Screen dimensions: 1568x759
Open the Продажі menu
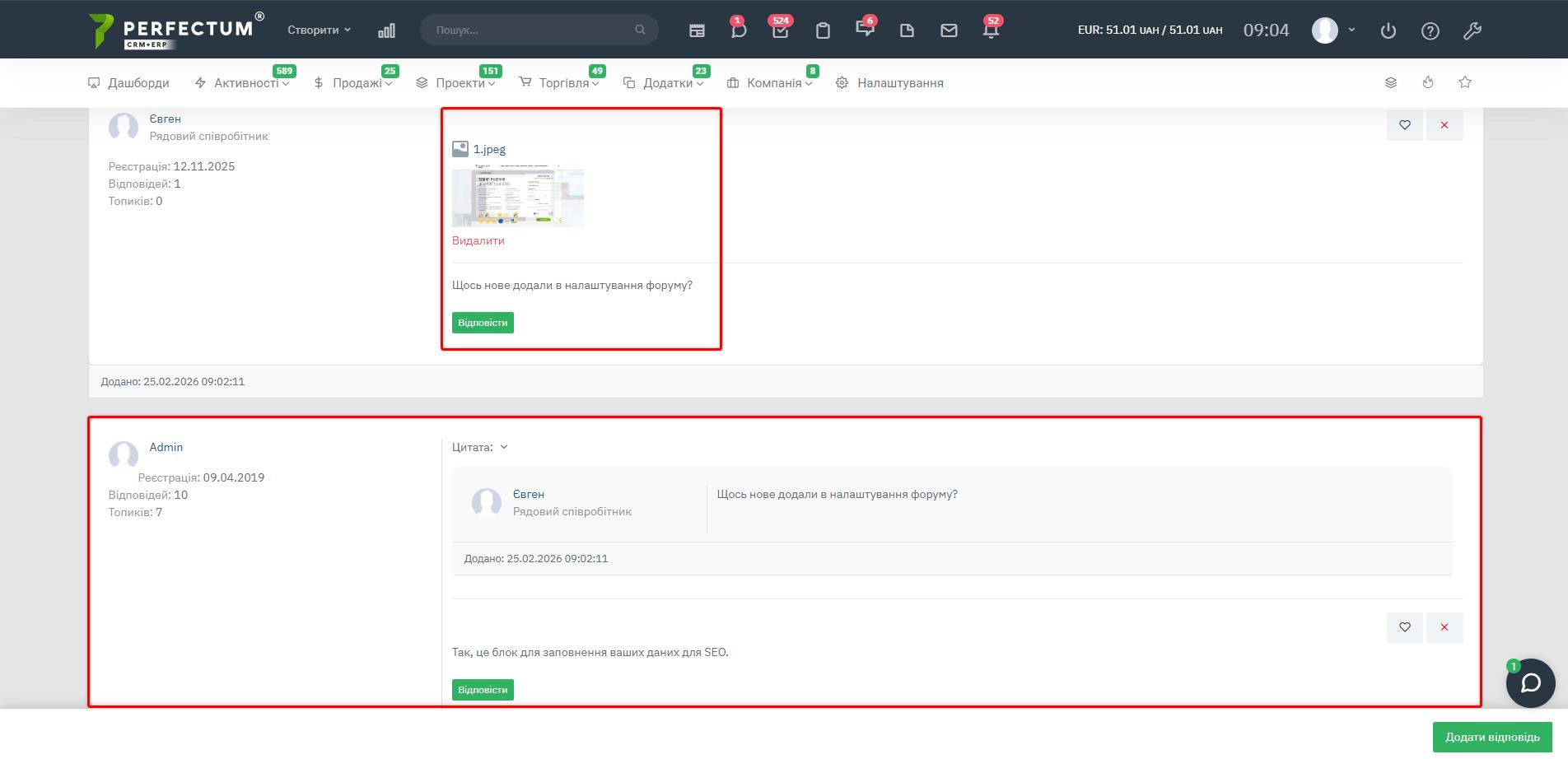[357, 83]
